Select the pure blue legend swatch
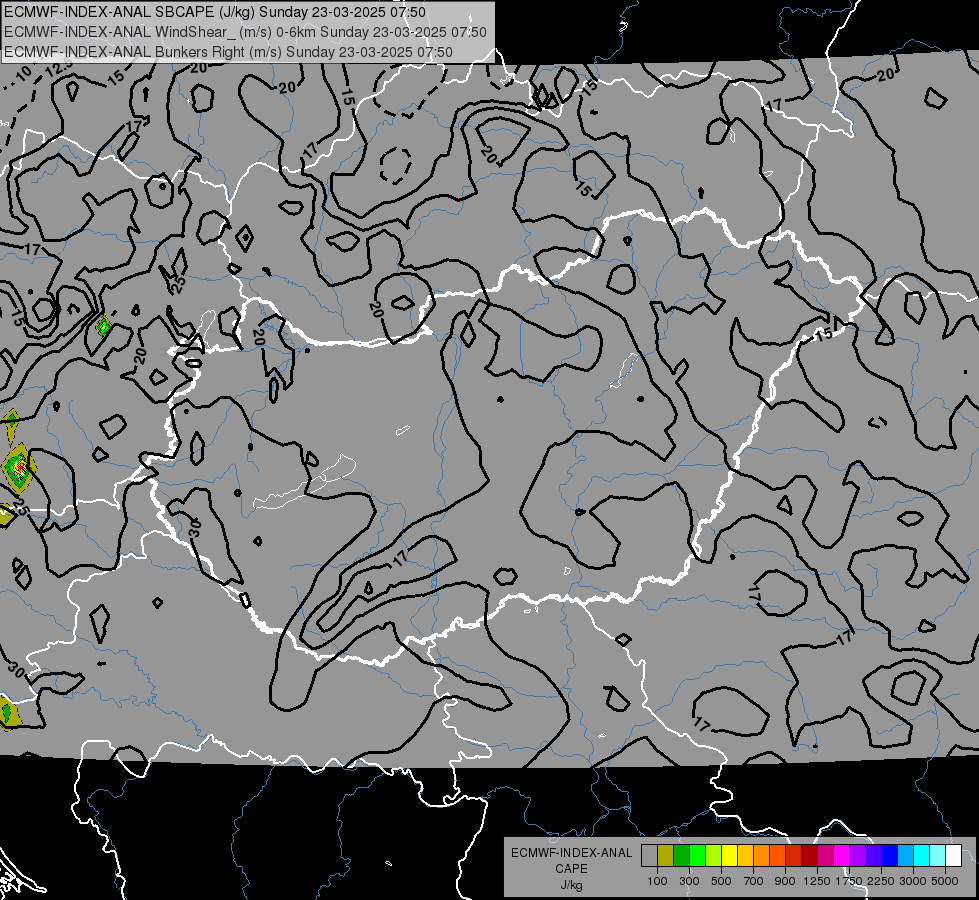This screenshot has width=979, height=900. [889, 855]
